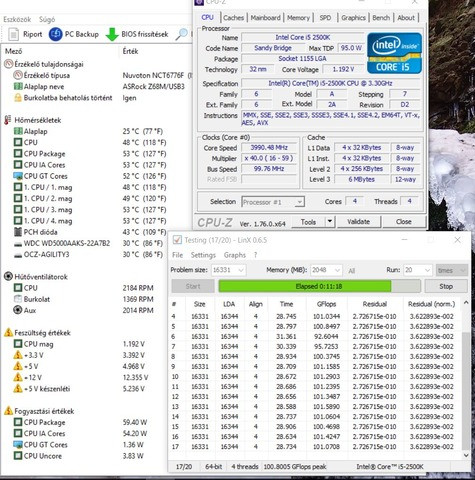Screen dimensions: 475x480
Task: Click the PCH dióda chip icon
Action: [18, 232]
